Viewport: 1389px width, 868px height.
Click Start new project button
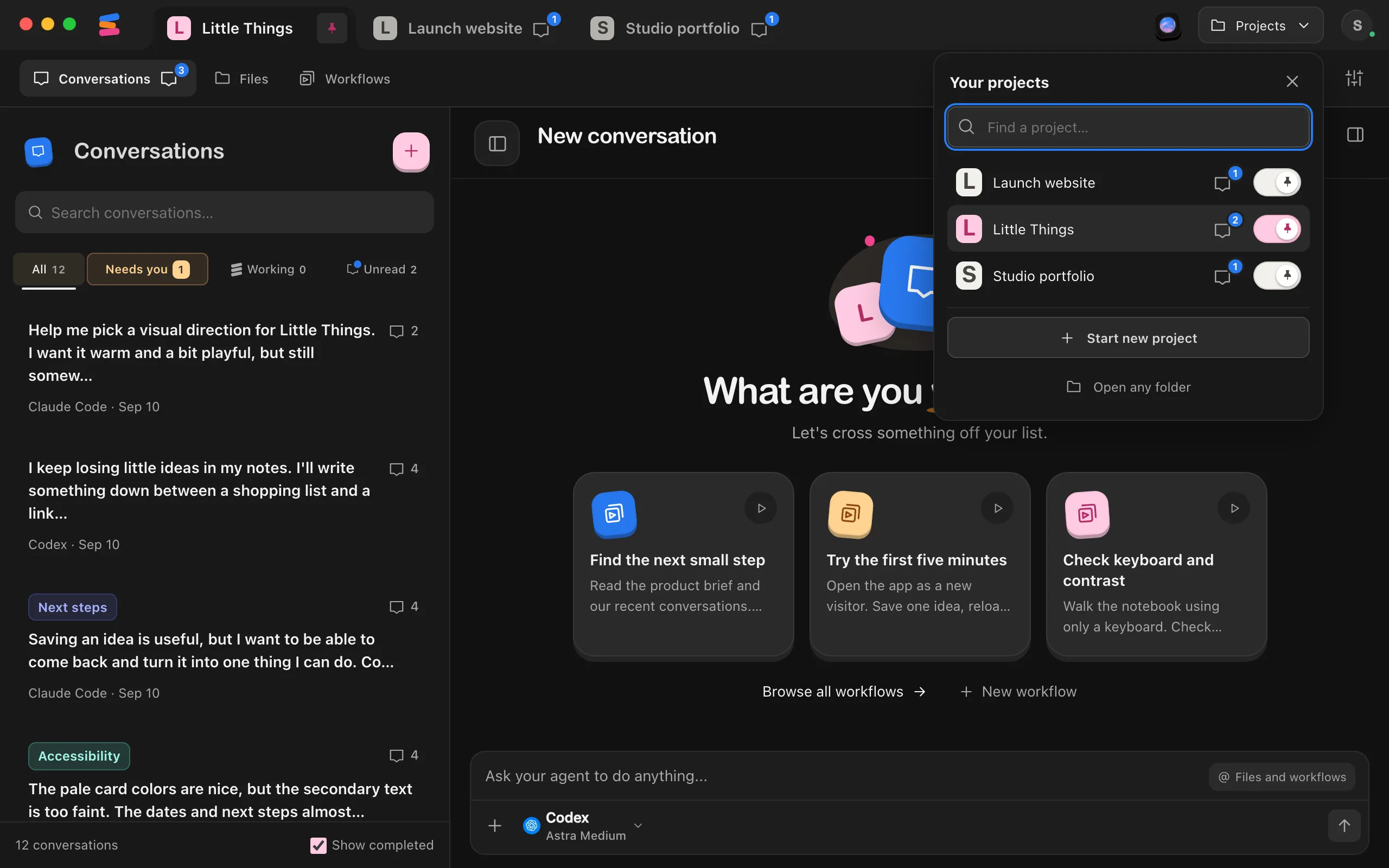point(1128,338)
